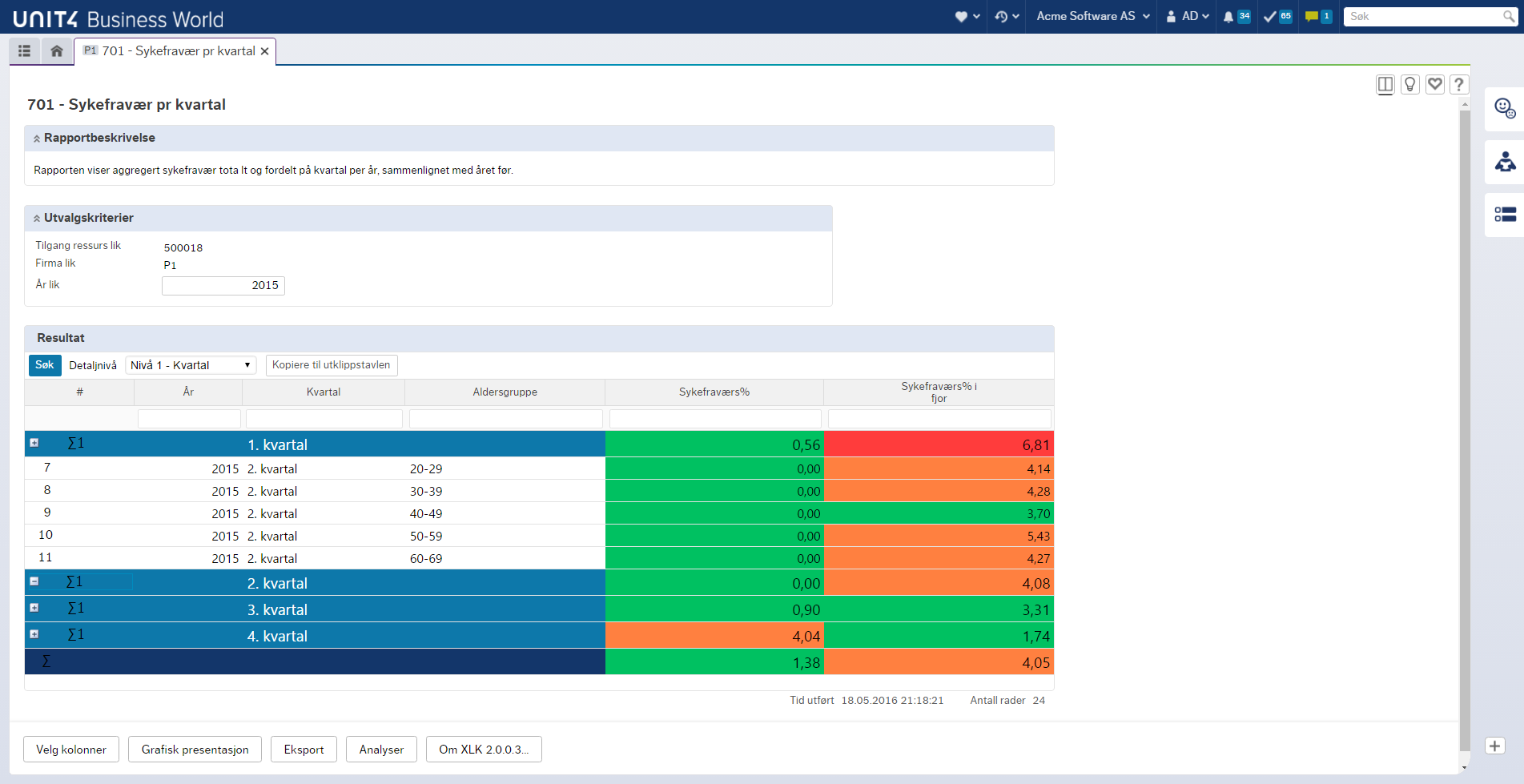This screenshot has width=1524, height=784.
Task: Click the Eksport button
Action: 304,750
